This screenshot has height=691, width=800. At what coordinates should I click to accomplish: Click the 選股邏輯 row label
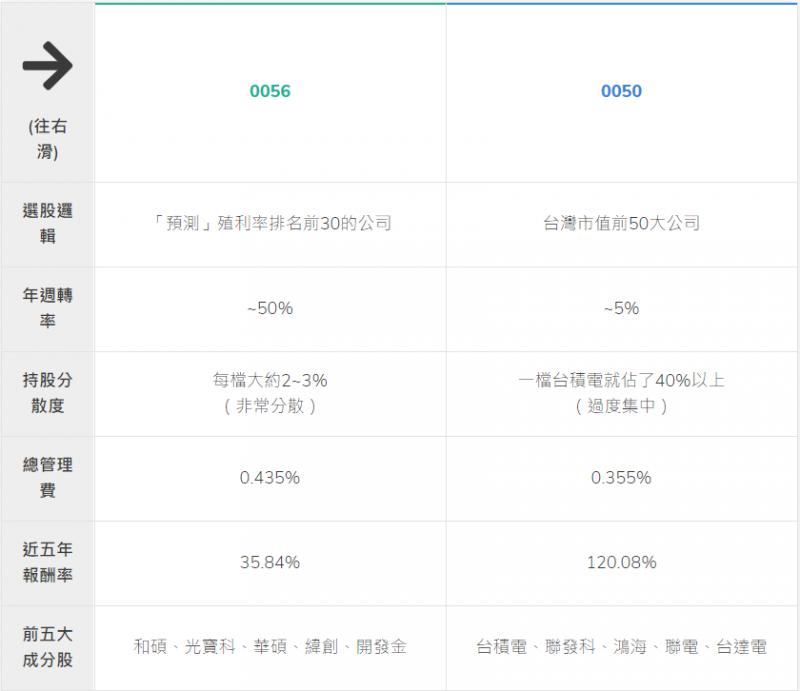pos(47,224)
